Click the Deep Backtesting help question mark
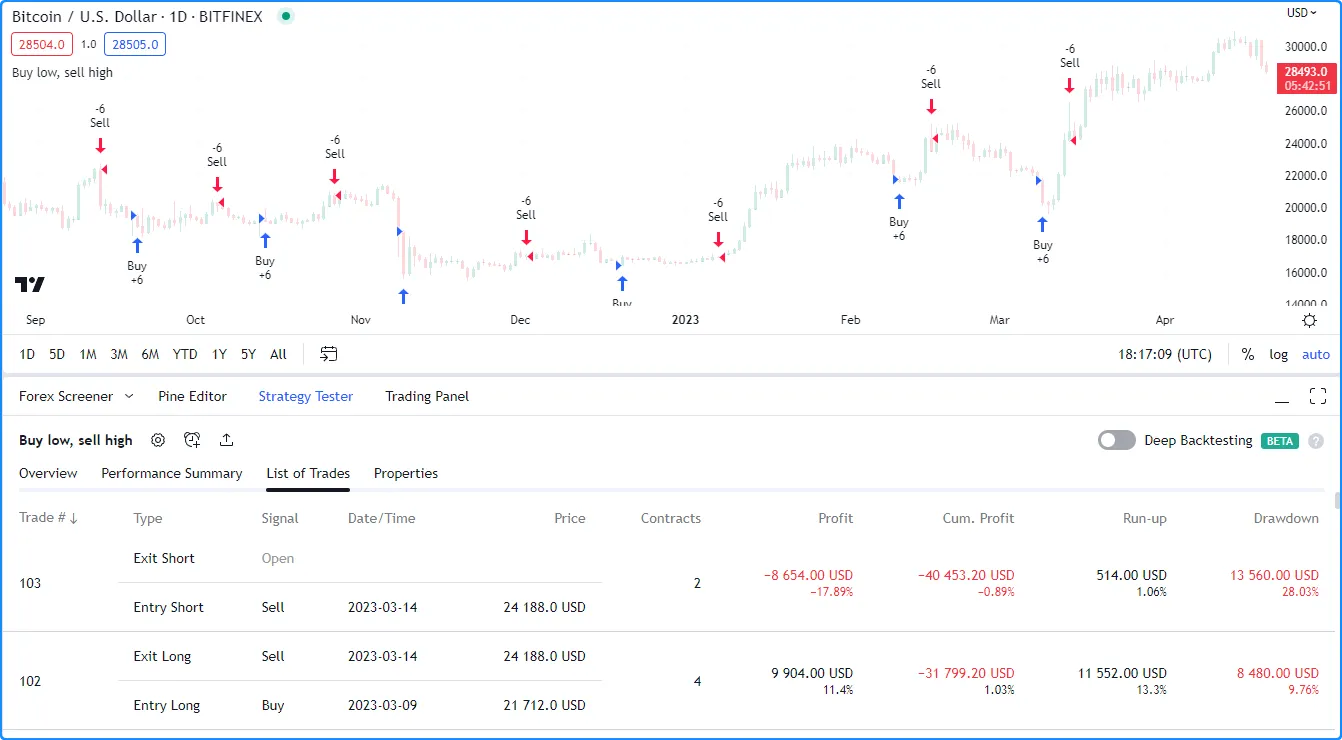This screenshot has height=740, width=1342. pyautogui.click(x=1316, y=441)
